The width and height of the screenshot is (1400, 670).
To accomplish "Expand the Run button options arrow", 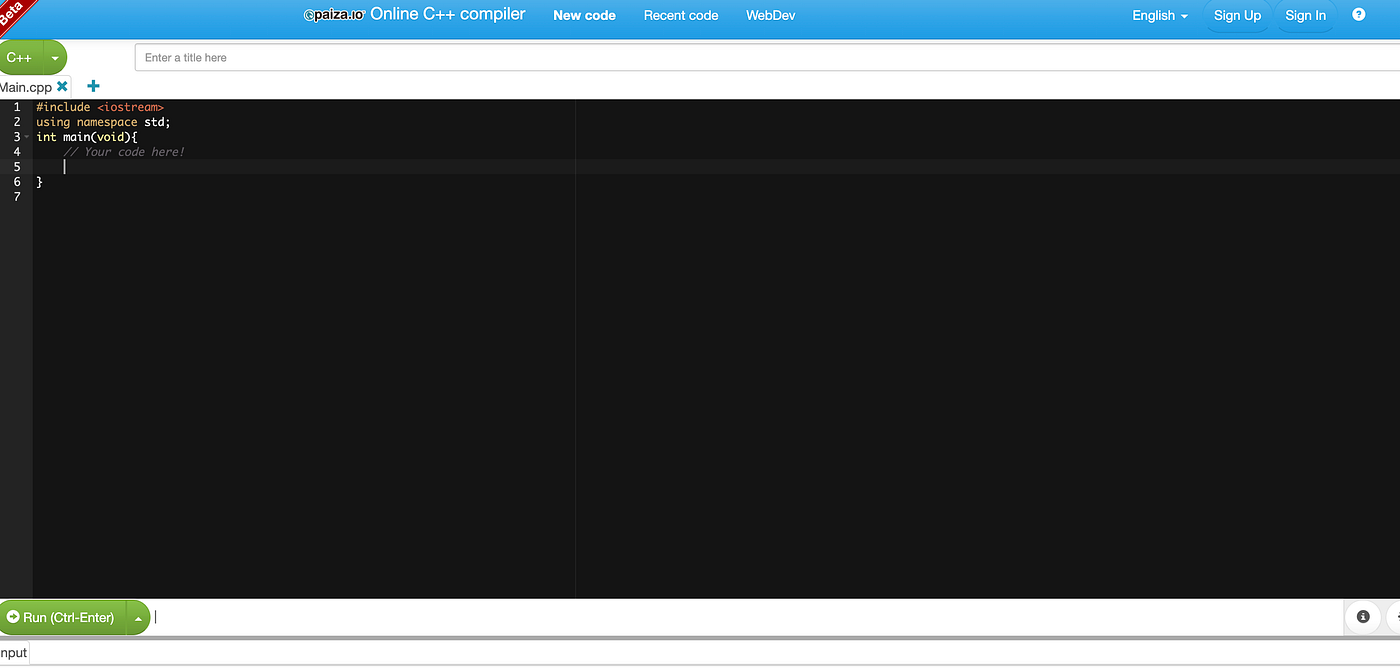I will (x=138, y=617).
